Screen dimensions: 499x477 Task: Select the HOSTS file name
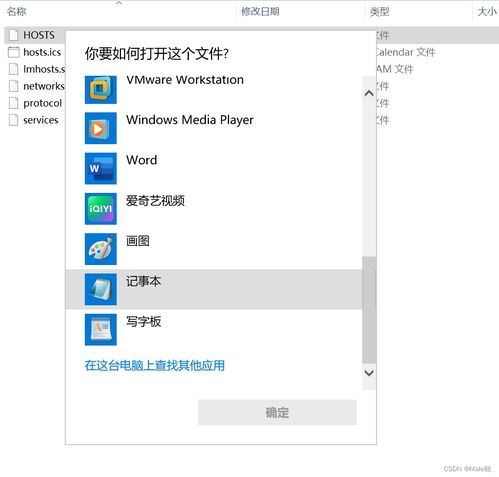[39, 35]
